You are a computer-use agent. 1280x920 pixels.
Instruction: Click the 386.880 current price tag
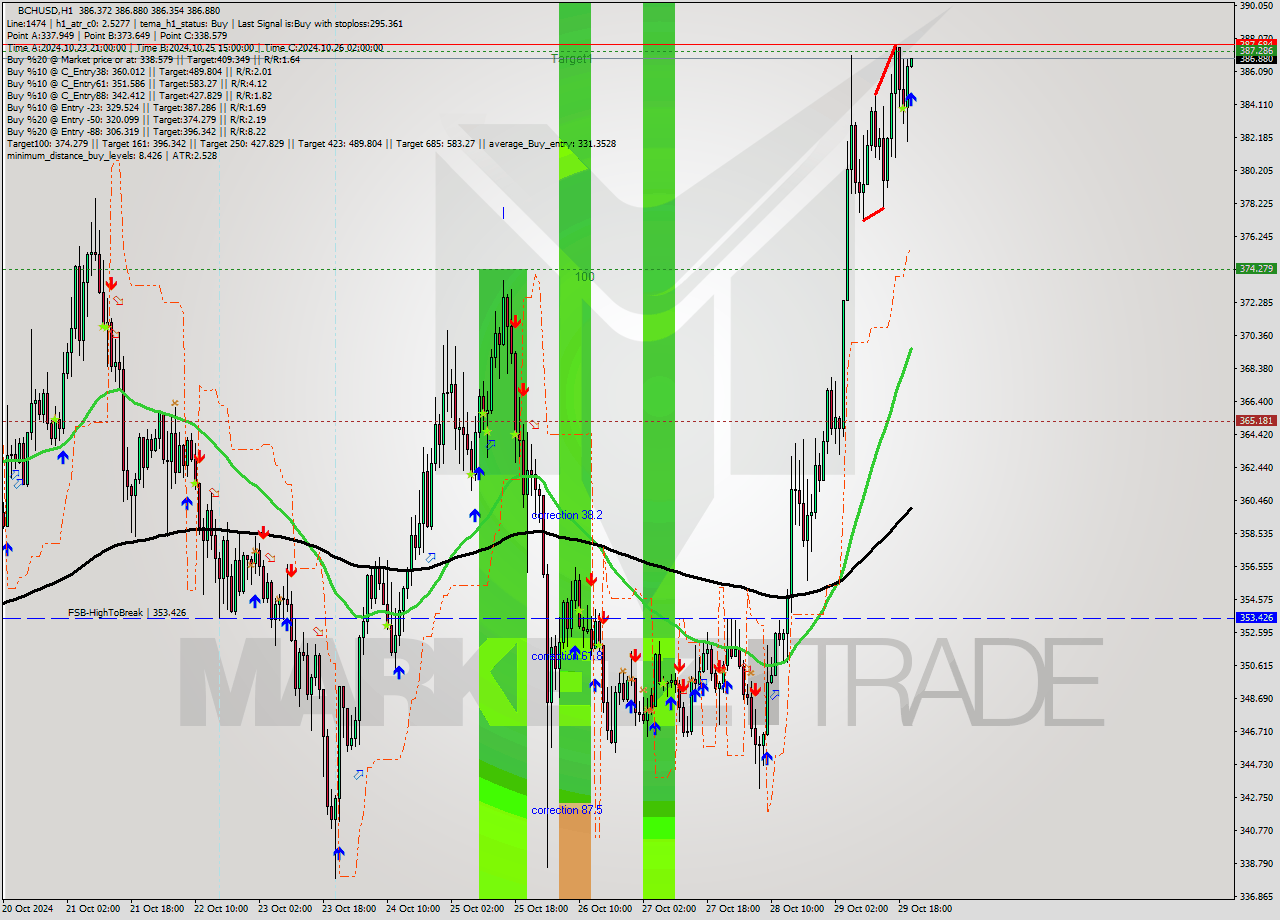click(1256, 59)
